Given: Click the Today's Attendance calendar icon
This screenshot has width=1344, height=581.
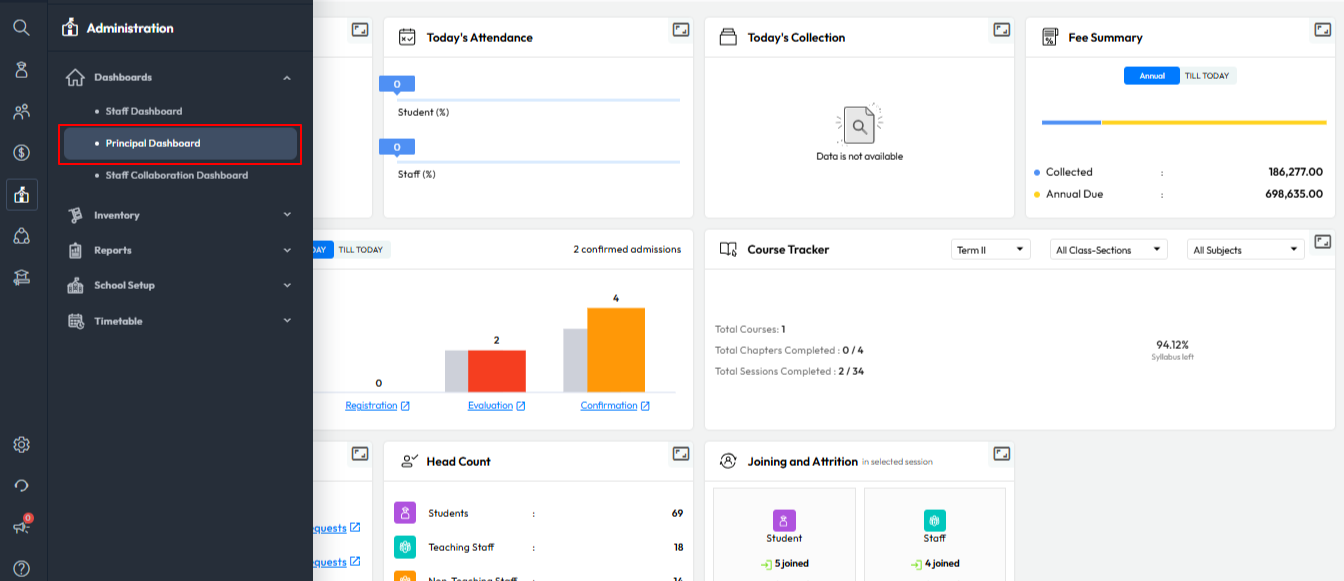Looking at the screenshot, I should 407,37.
